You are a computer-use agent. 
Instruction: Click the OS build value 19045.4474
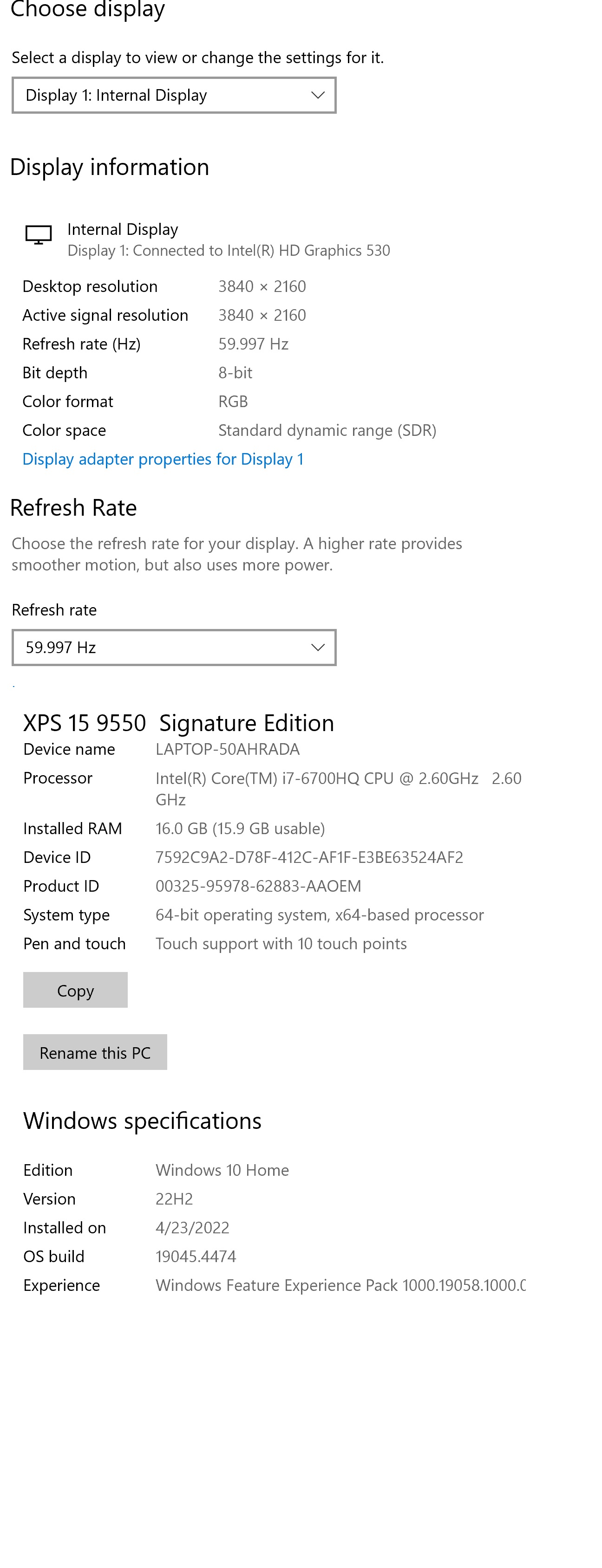[x=196, y=1257]
